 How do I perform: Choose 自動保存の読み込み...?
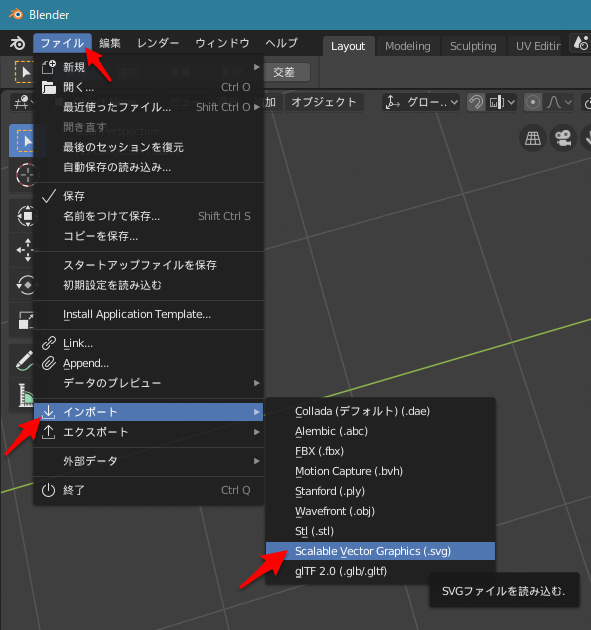tap(149, 168)
